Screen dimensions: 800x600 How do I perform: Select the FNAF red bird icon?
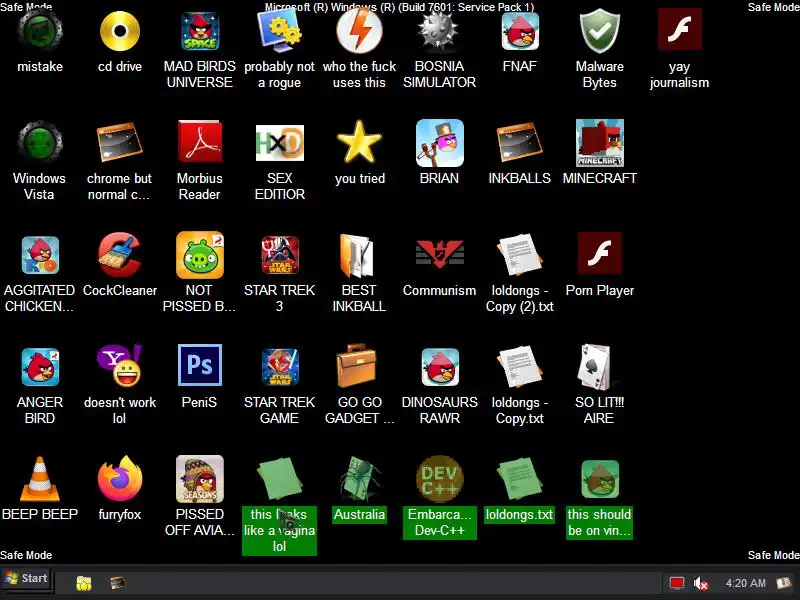point(520,32)
